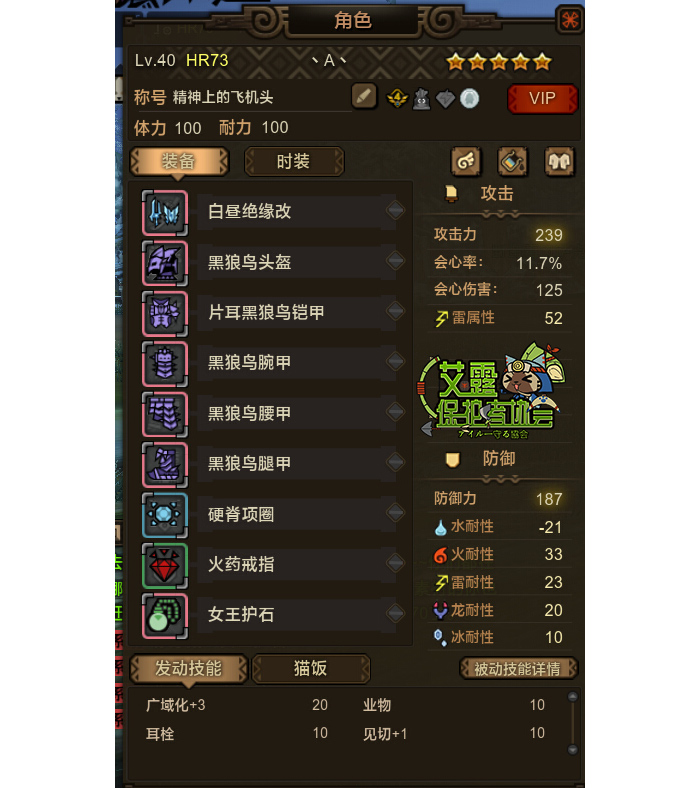Expand the diamond arrow beside 黑狼鸟腿甲
700x788 pixels.
(x=396, y=462)
